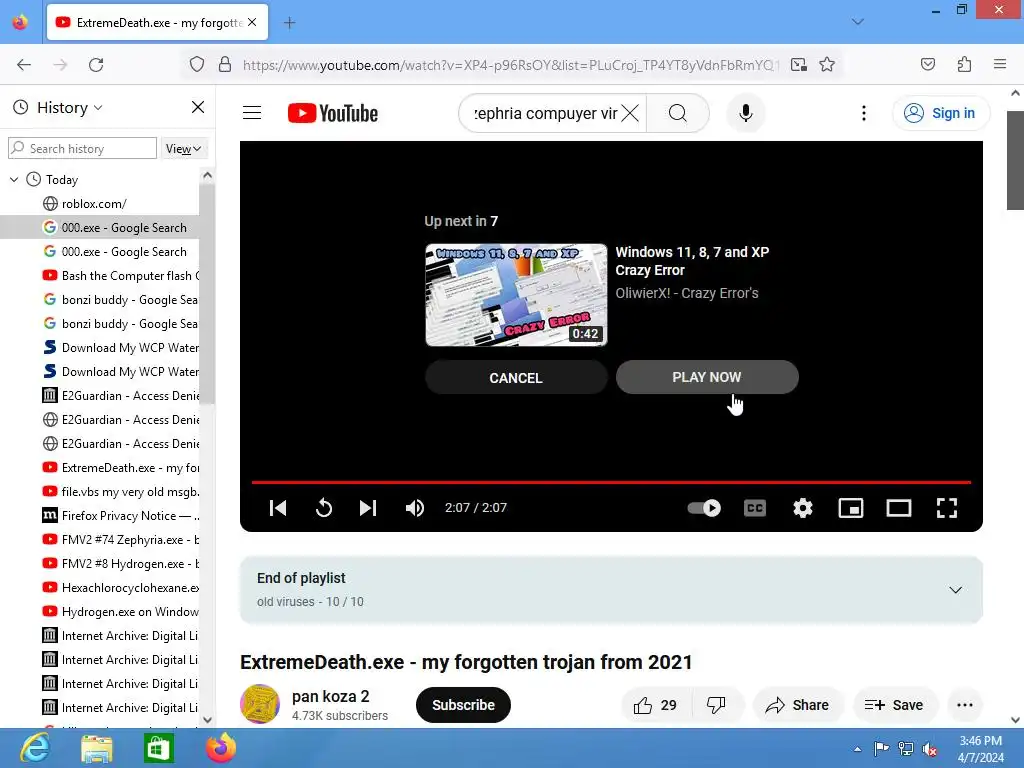Cancel the up next autoplay countdown

pyautogui.click(x=516, y=377)
